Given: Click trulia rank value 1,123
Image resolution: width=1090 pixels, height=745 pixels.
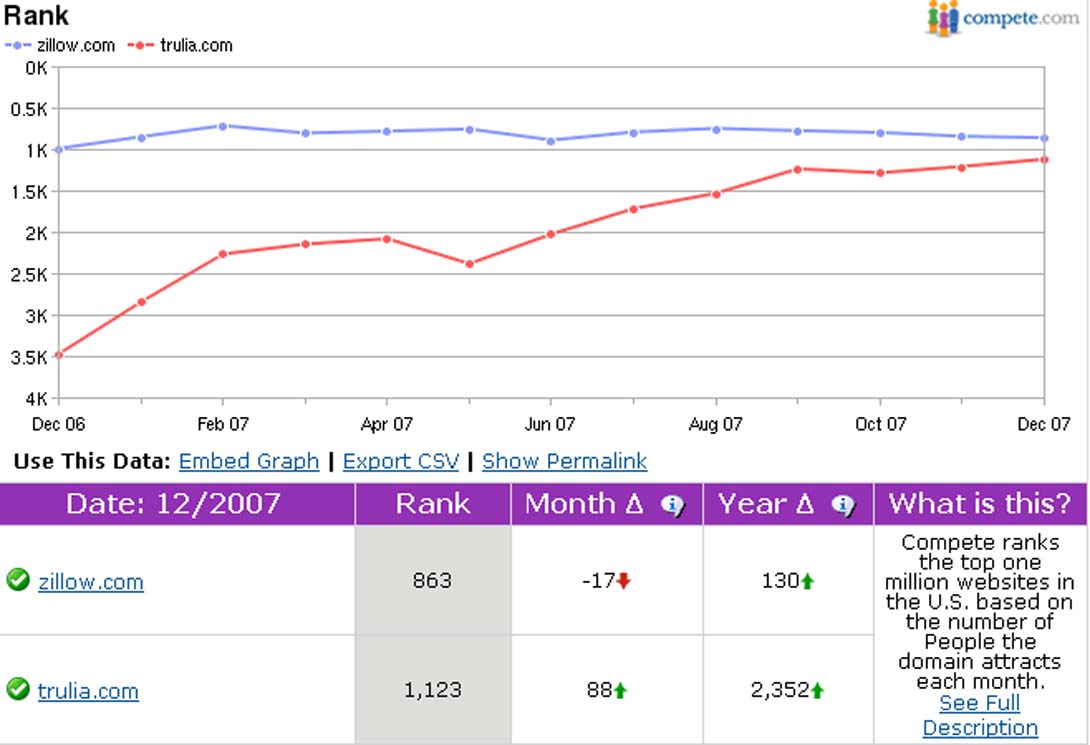Looking at the screenshot, I should (432, 689).
